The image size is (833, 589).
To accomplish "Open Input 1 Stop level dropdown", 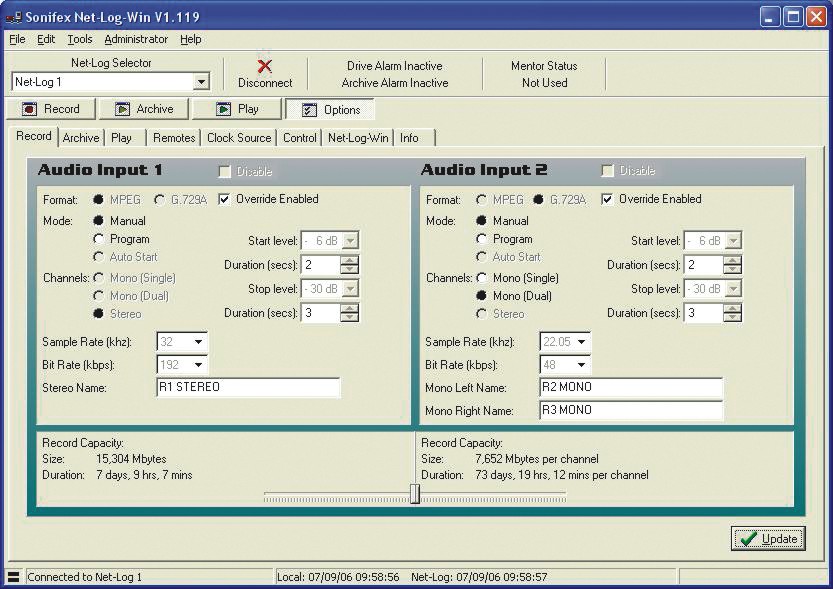I will (x=350, y=289).
